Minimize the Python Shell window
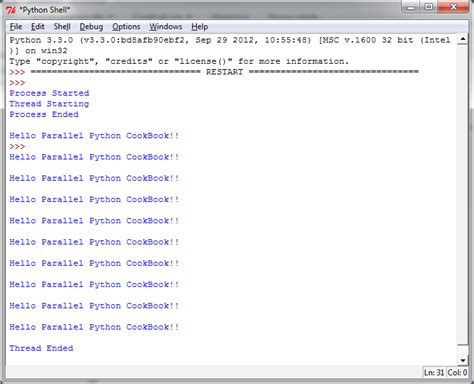Screen dimensions: 474x384 [412, 7]
